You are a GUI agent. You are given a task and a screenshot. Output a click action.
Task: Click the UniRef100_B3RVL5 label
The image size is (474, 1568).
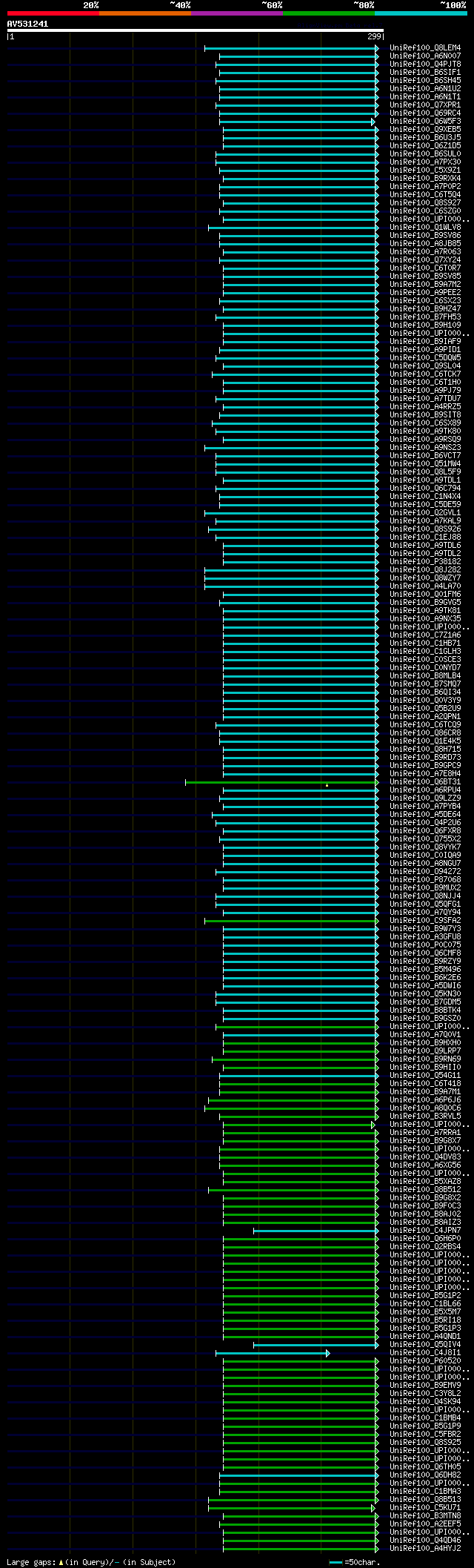(x=425, y=1117)
